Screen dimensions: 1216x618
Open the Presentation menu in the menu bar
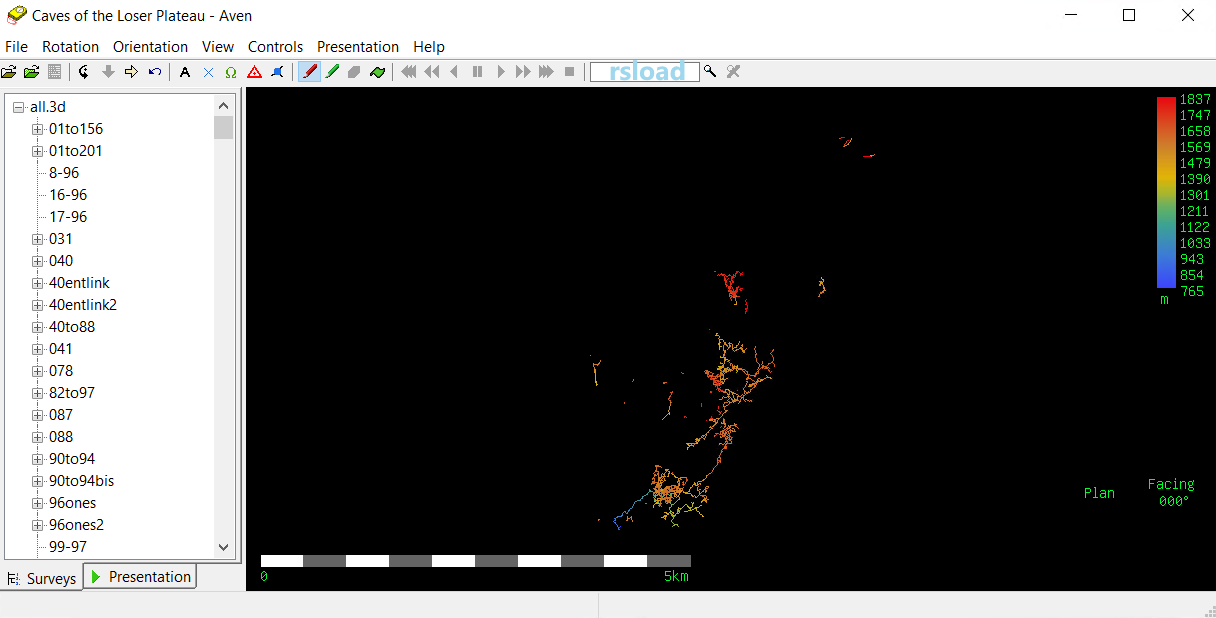[357, 47]
